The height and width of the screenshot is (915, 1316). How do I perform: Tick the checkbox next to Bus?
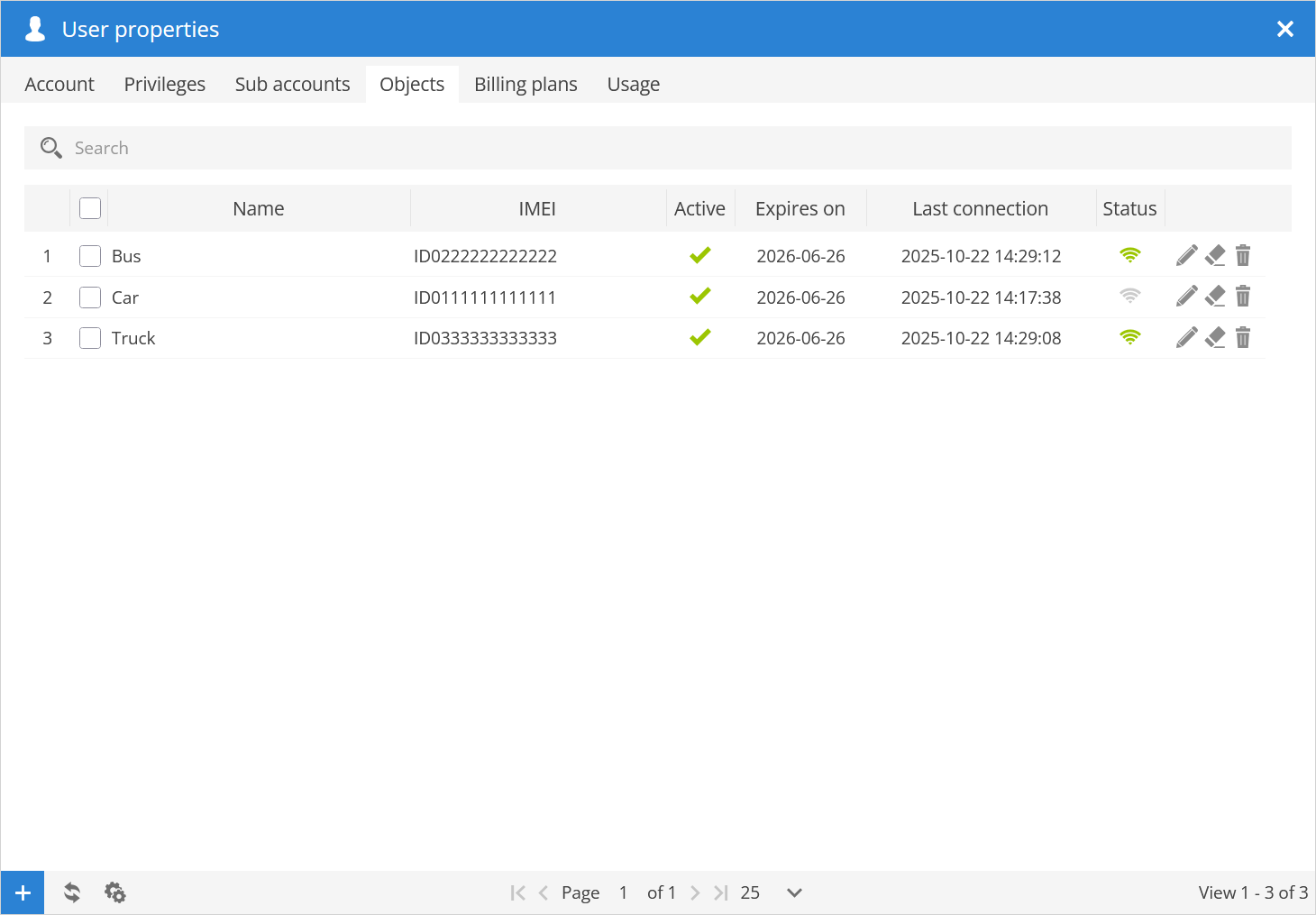click(90, 256)
